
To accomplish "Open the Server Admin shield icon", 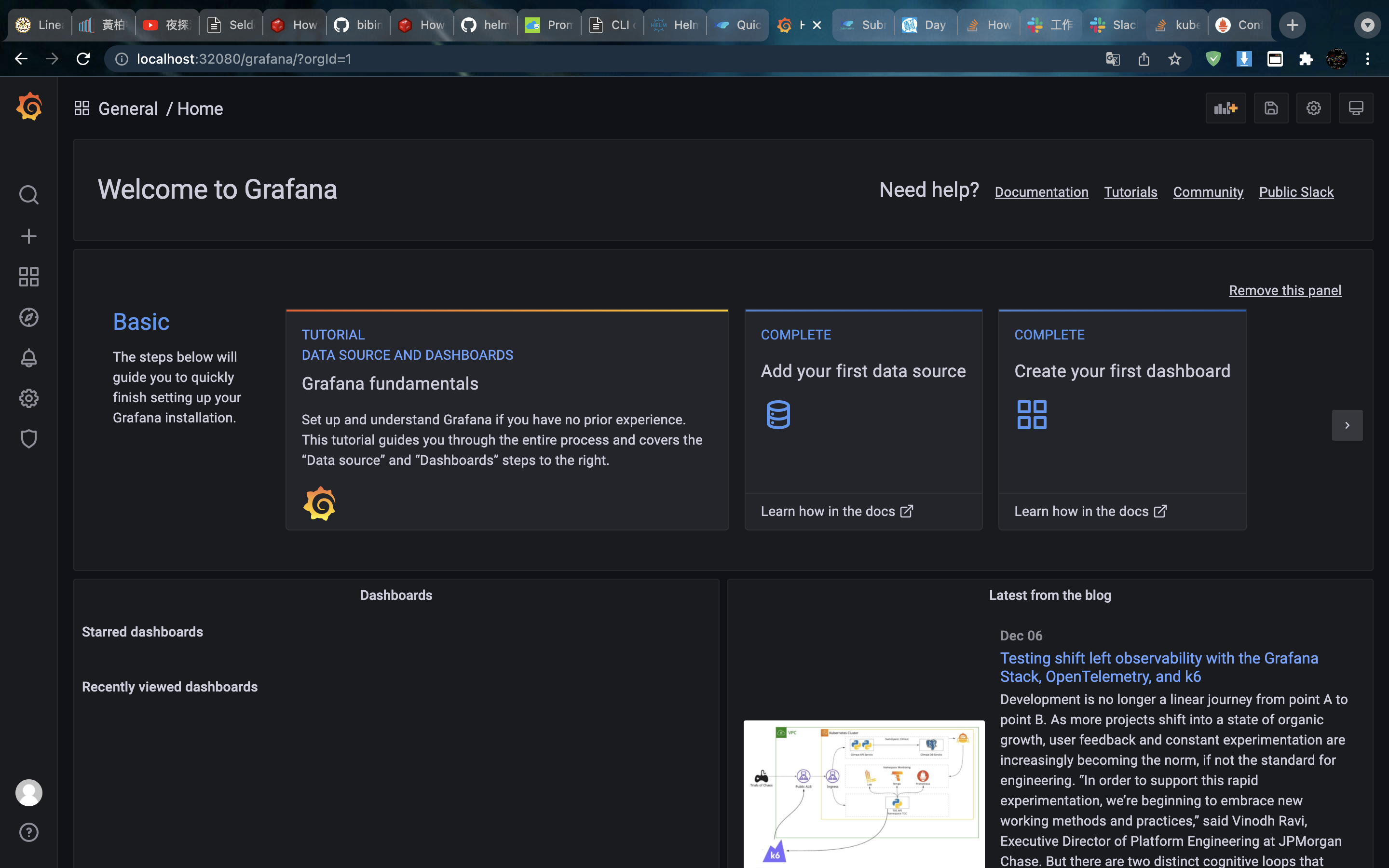I will pos(29,439).
